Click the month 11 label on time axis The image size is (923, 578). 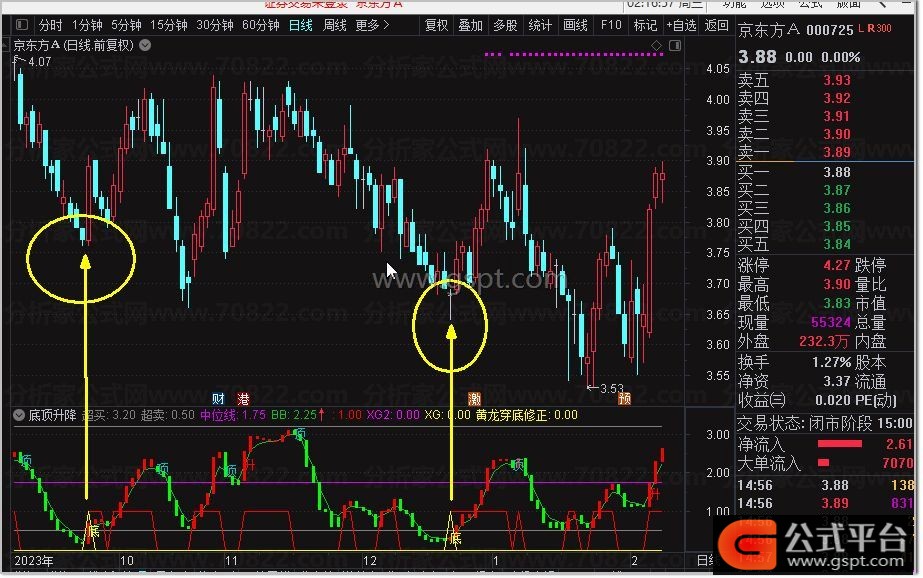(231, 561)
